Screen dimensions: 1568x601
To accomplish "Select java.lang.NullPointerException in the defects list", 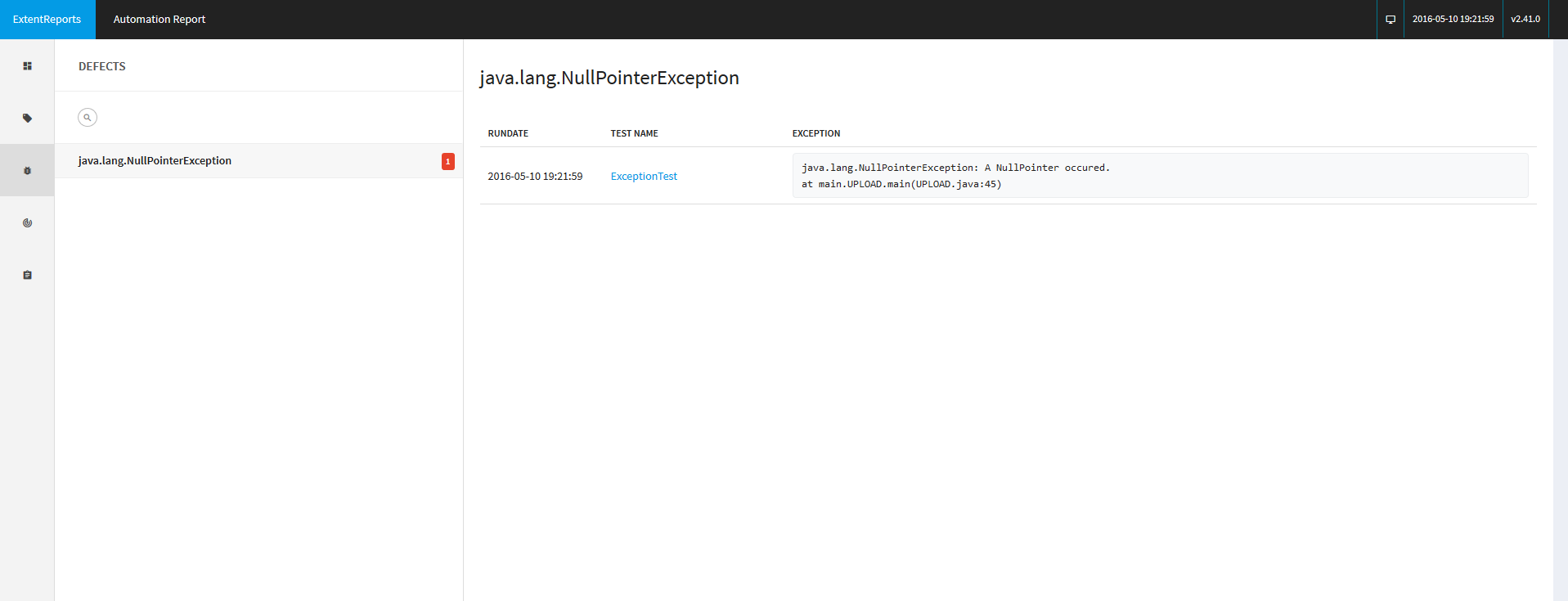I will (x=155, y=161).
